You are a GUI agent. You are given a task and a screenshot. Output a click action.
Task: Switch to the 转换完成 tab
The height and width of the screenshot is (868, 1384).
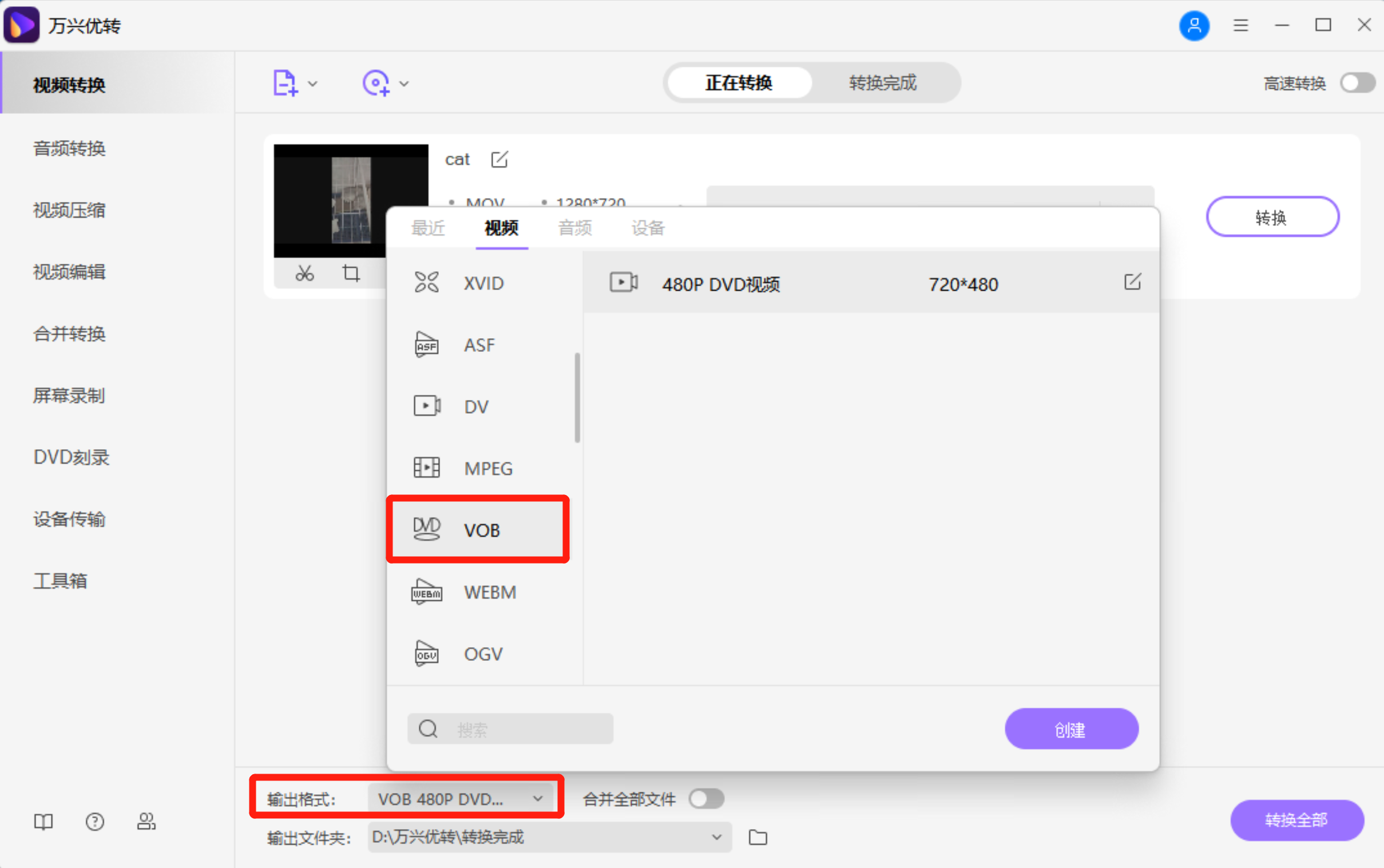click(x=882, y=82)
